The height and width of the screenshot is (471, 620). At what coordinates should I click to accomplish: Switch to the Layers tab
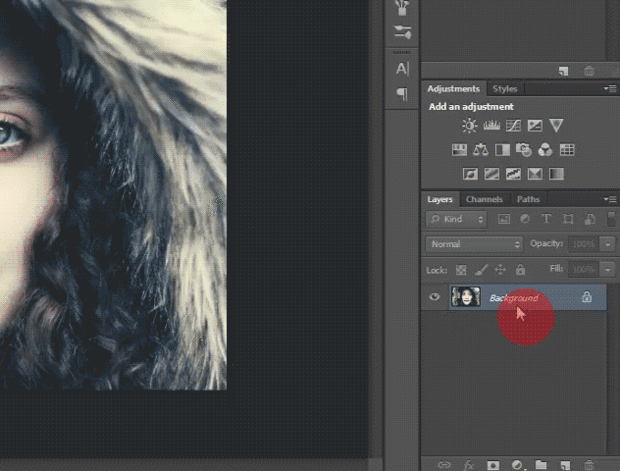click(440, 200)
